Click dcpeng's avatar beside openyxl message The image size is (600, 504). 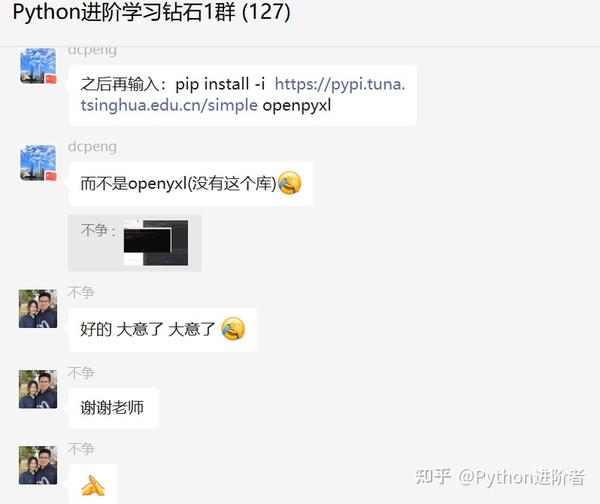(38, 163)
